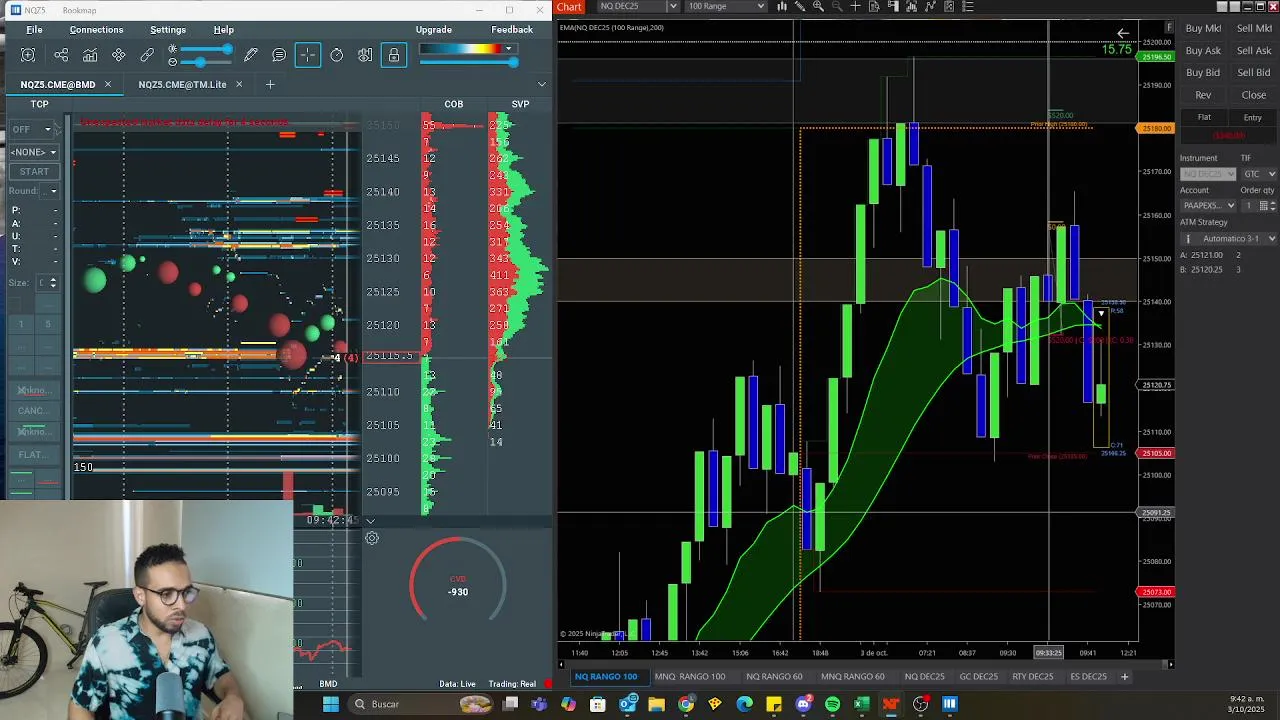This screenshot has width=1280, height=720.
Task: Click the Feedback link in Bookmap
Action: pyautogui.click(x=512, y=30)
